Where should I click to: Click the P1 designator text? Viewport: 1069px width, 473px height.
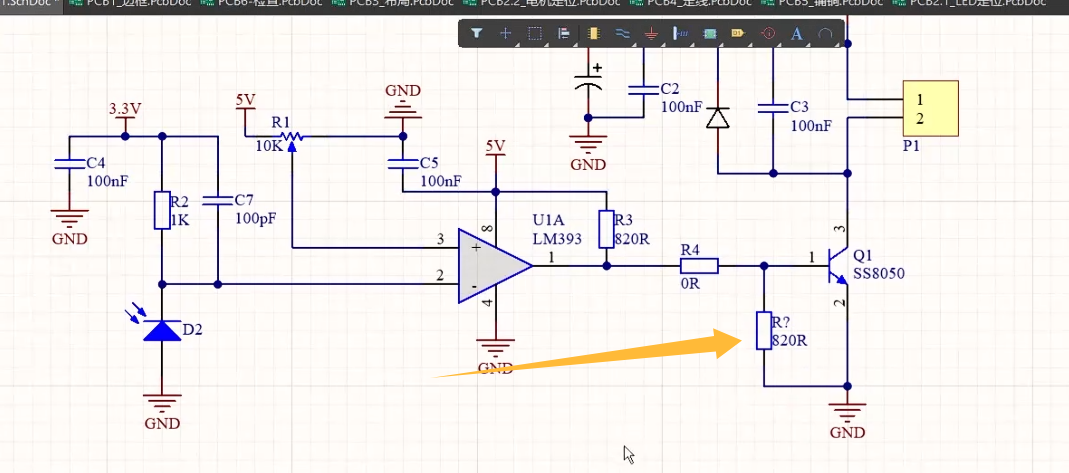912,145
